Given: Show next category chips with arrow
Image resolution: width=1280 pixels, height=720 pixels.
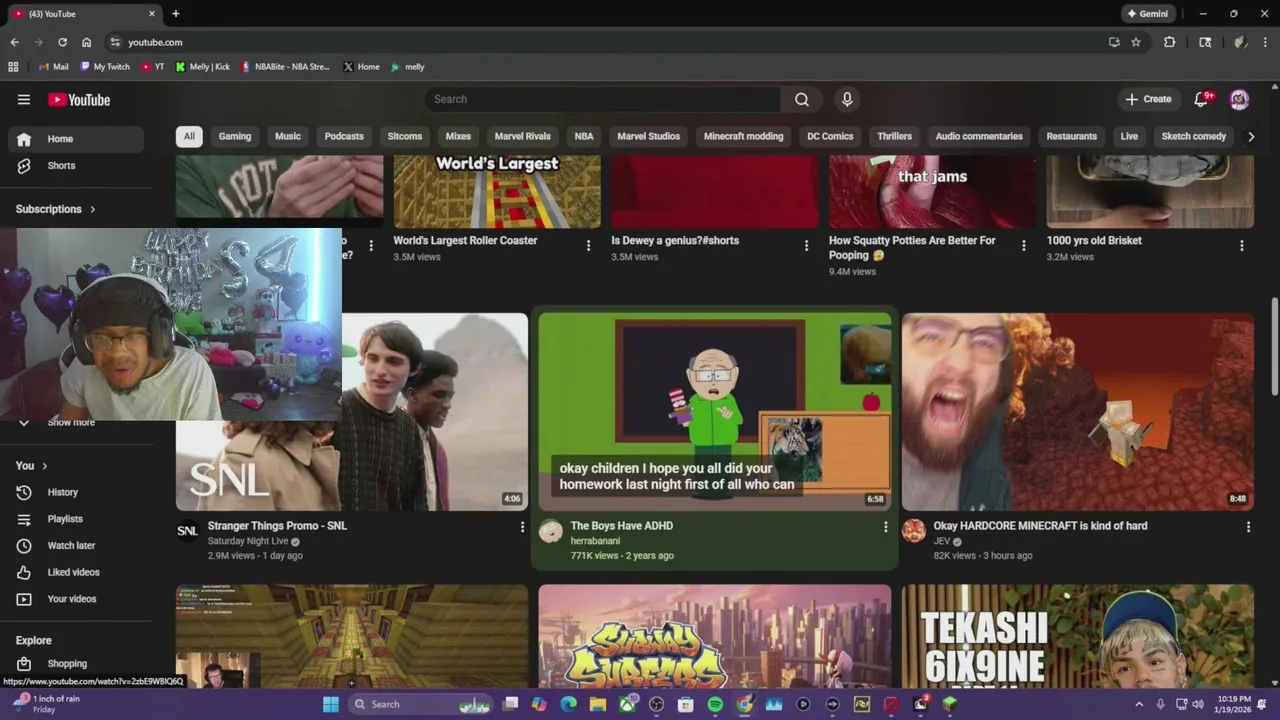Looking at the screenshot, I should point(1250,136).
